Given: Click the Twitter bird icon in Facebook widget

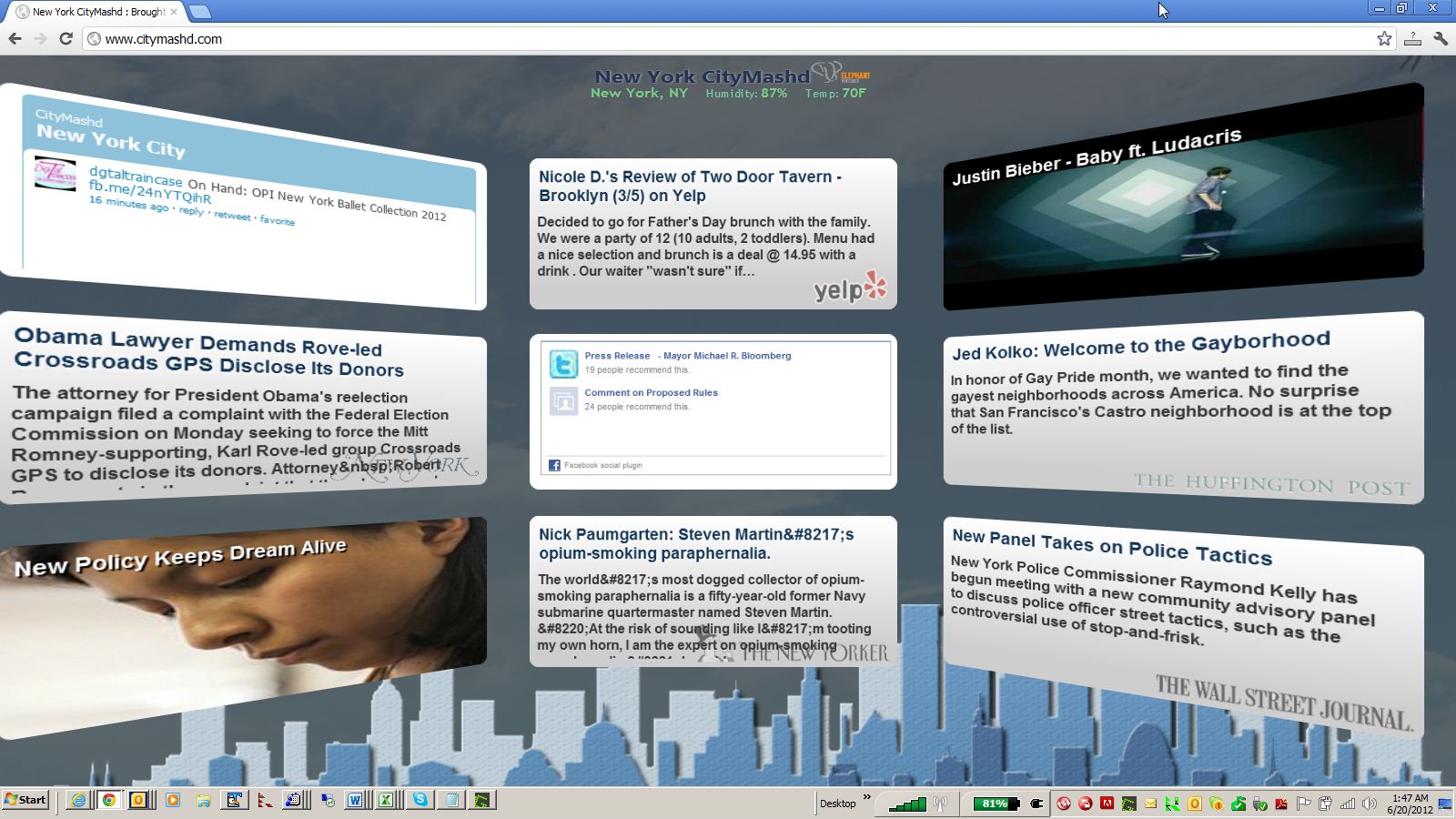Looking at the screenshot, I should coord(563,364).
